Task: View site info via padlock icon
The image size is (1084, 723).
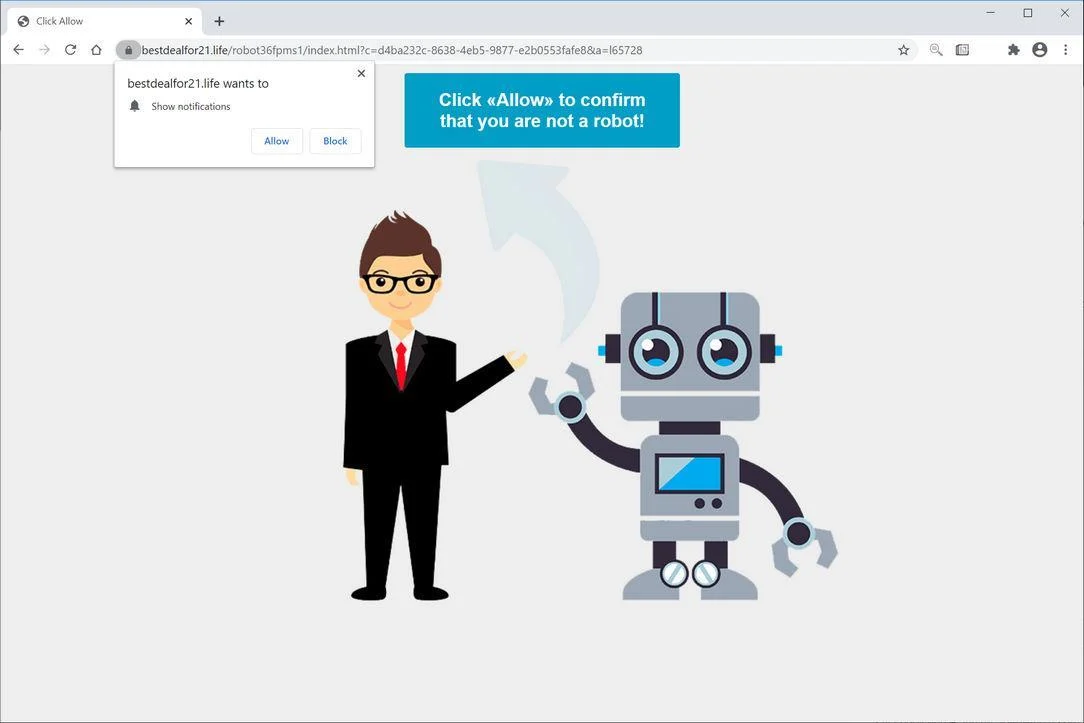Action: tap(128, 50)
